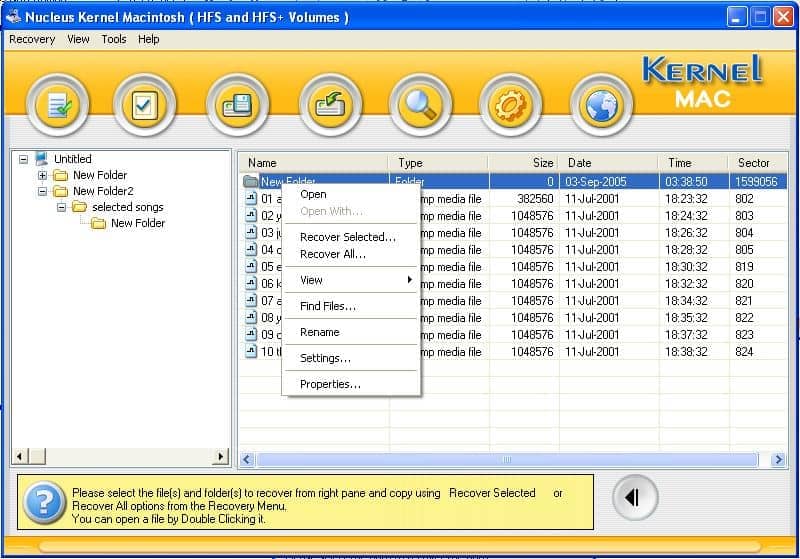This screenshot has width=800, height=559.
Task: Click sector value 822
Action: 744,318
